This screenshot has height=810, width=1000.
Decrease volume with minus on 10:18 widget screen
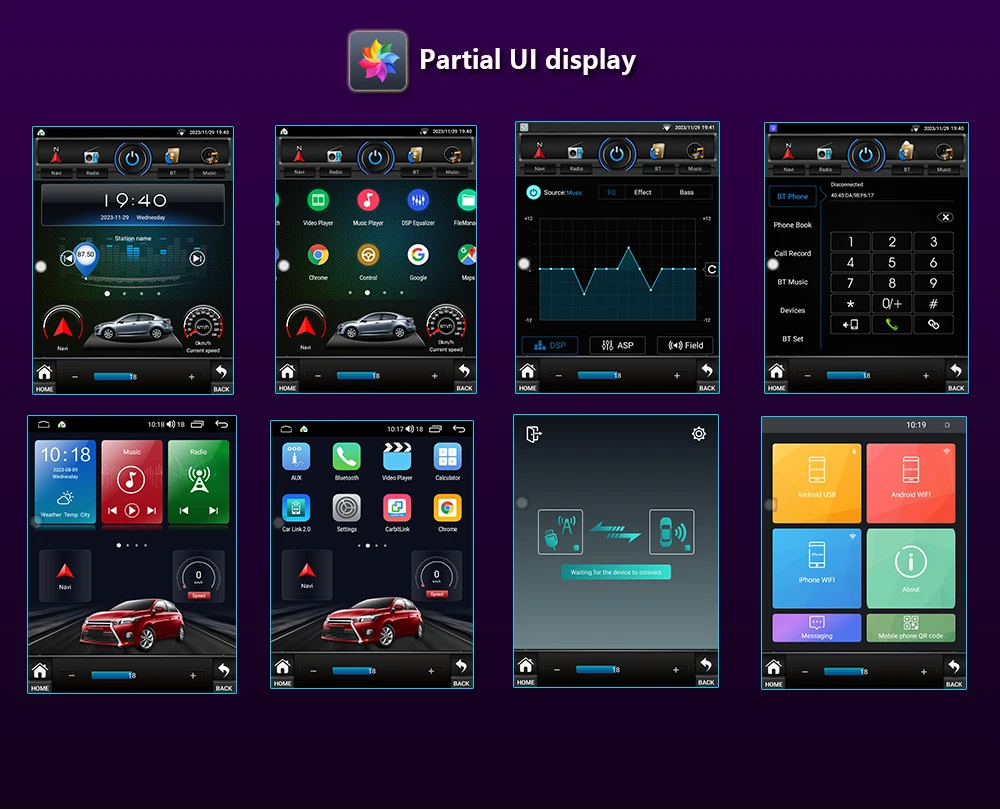click(x=71, y=675)
